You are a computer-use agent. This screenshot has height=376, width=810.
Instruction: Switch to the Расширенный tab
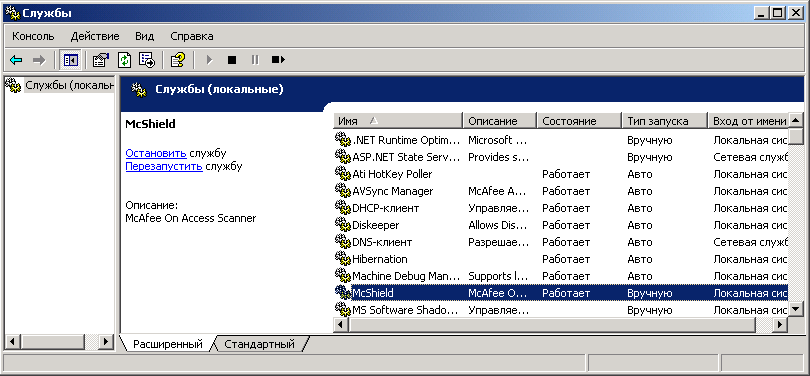167,344
